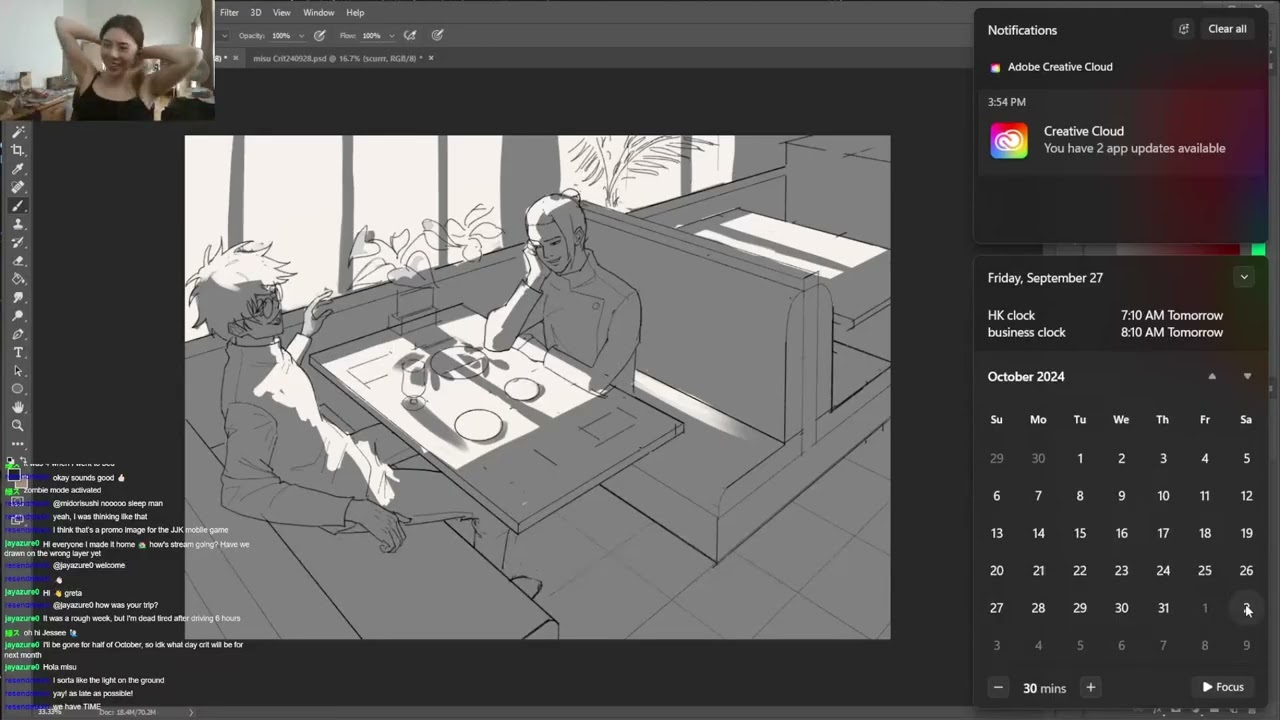
Task: Select the Path Selection tool
Action: [18, 371]
